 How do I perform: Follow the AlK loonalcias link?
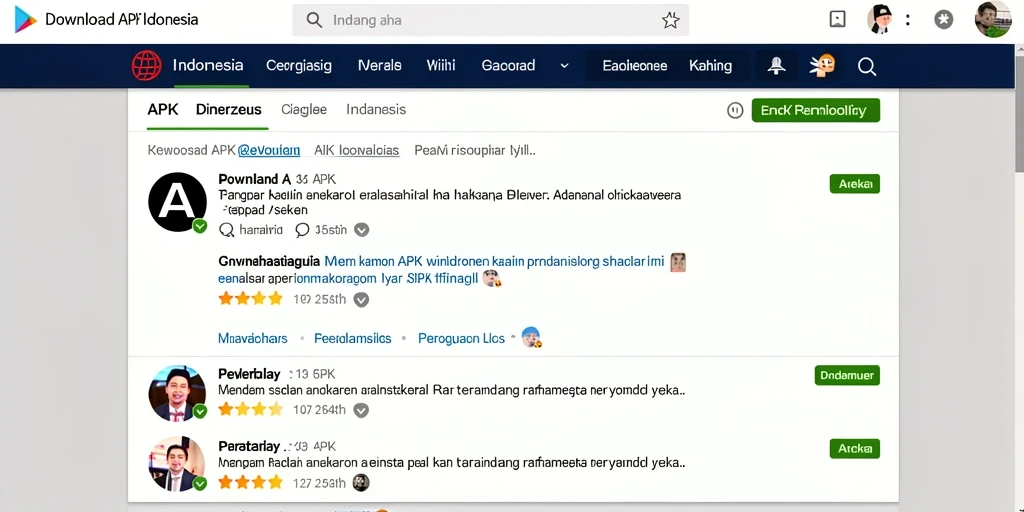pyautogui.click(x=357, y=150)
